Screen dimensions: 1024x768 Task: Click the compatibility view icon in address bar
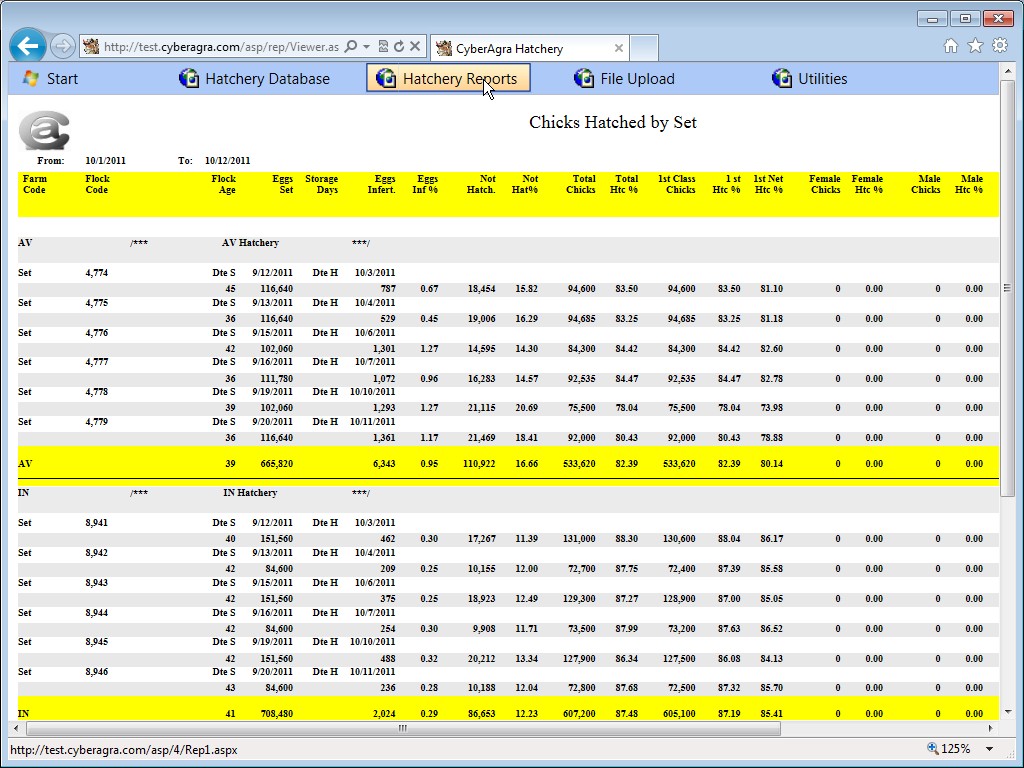[383, 47]
